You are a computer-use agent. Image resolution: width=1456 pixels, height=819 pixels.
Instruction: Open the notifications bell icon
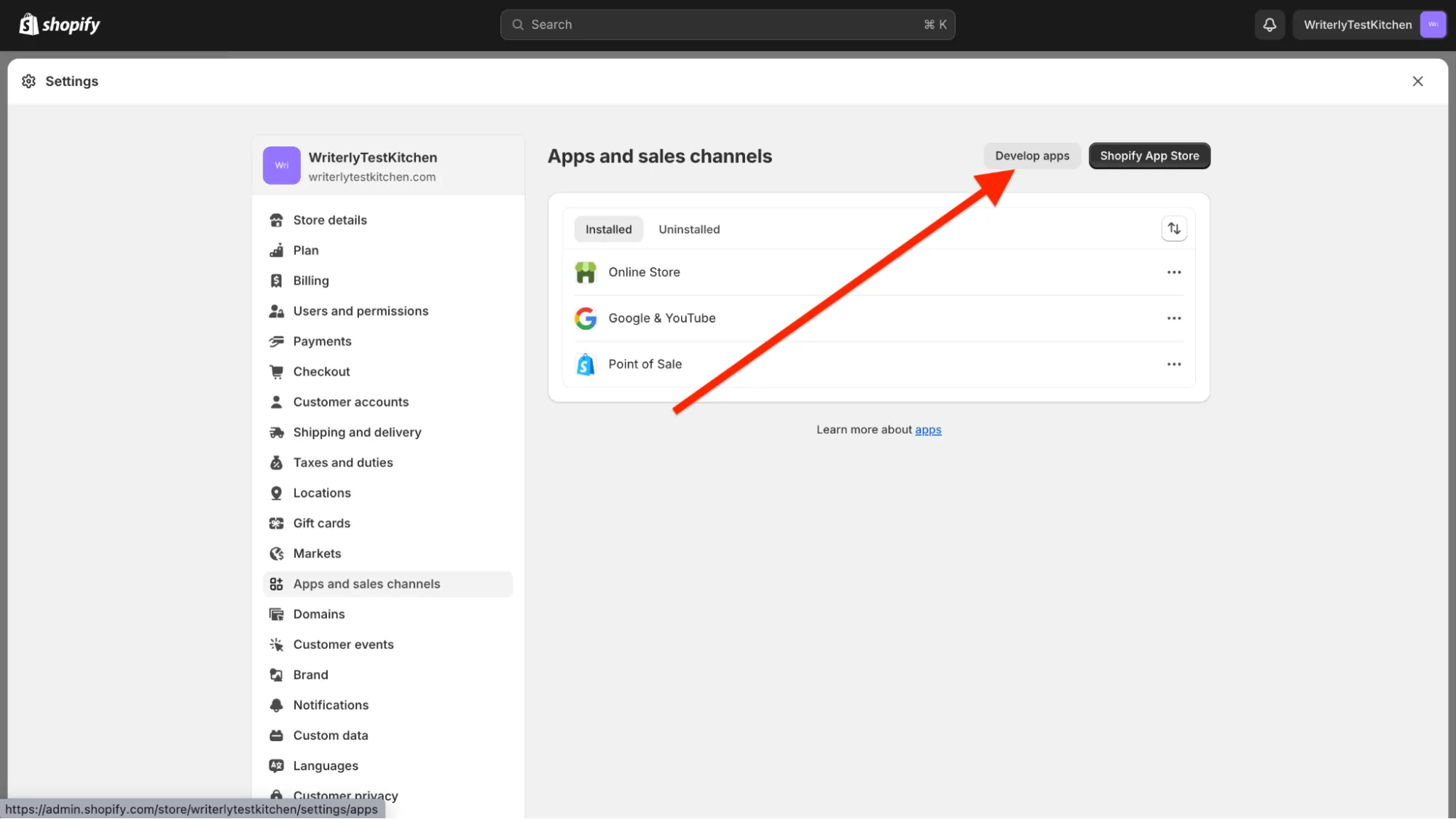[x=1270, y=25]
